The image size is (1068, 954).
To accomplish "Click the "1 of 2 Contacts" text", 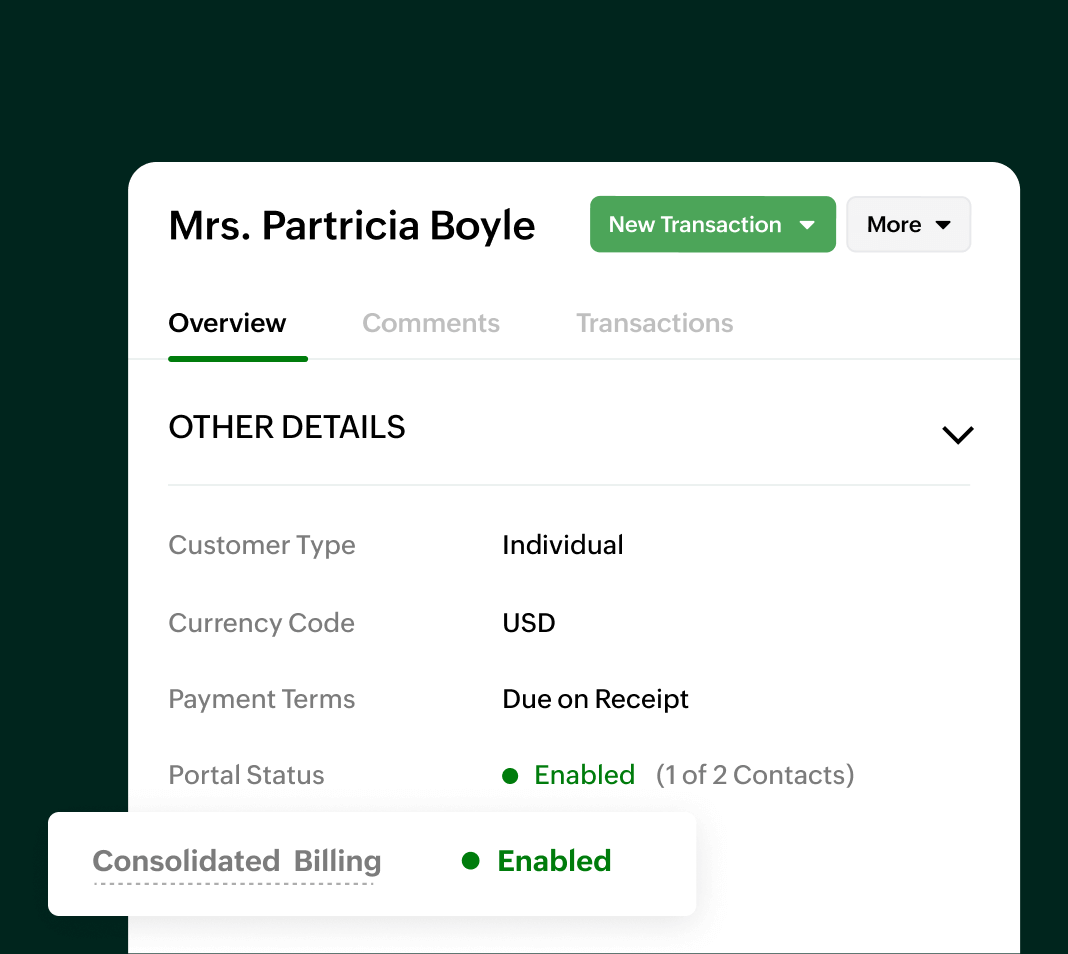I will (755, 775).
